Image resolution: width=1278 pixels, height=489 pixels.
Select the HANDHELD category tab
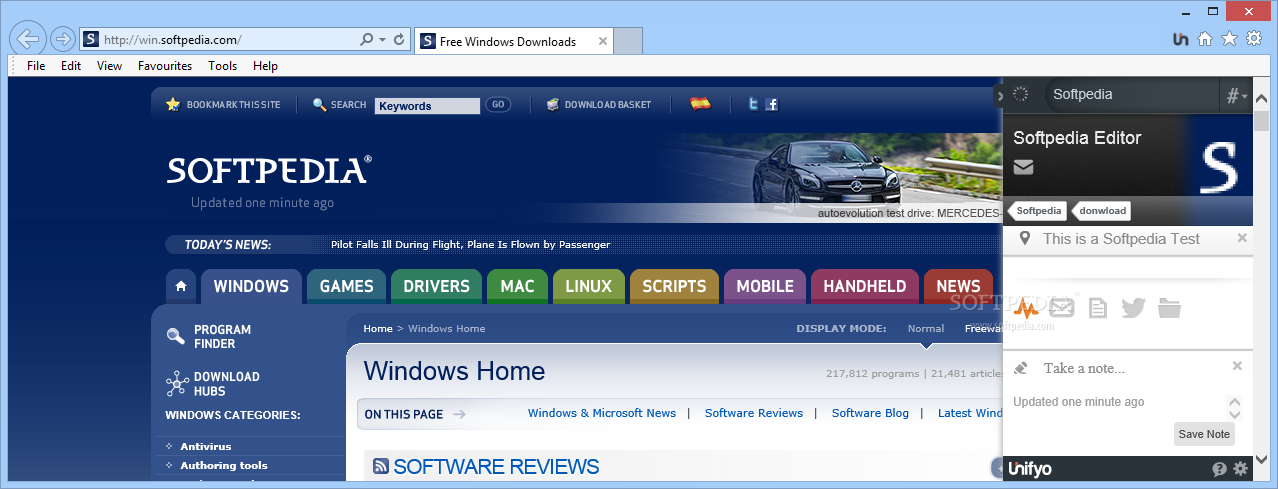pyautogui.click(x=864, y=286)
